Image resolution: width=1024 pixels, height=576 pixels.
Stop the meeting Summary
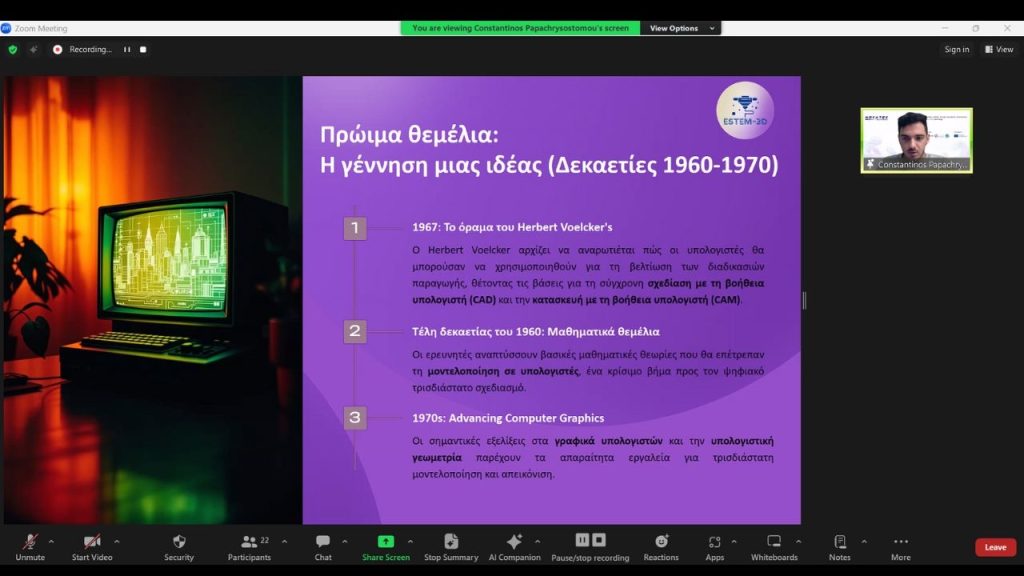(451, 547)
